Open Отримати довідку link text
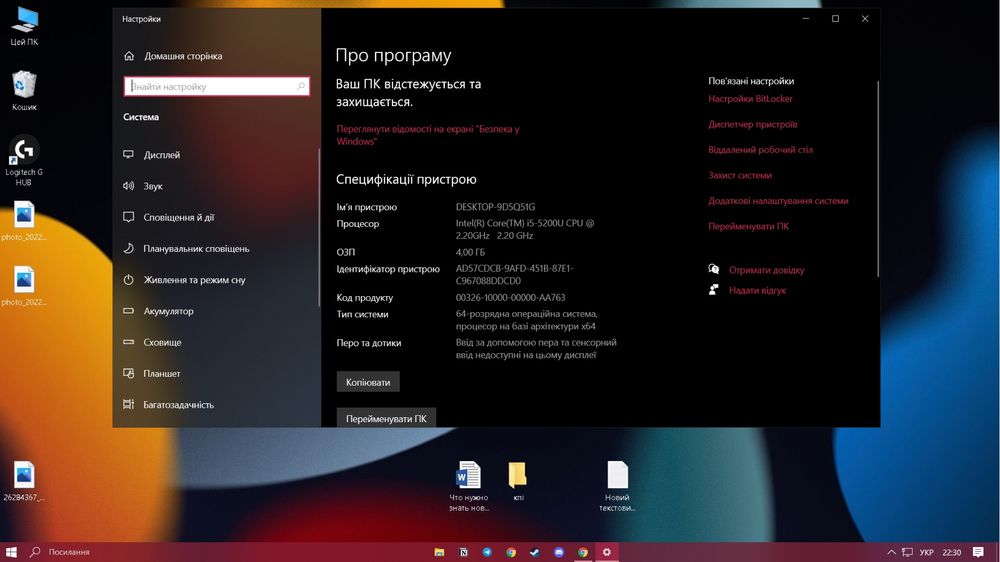 767,270
